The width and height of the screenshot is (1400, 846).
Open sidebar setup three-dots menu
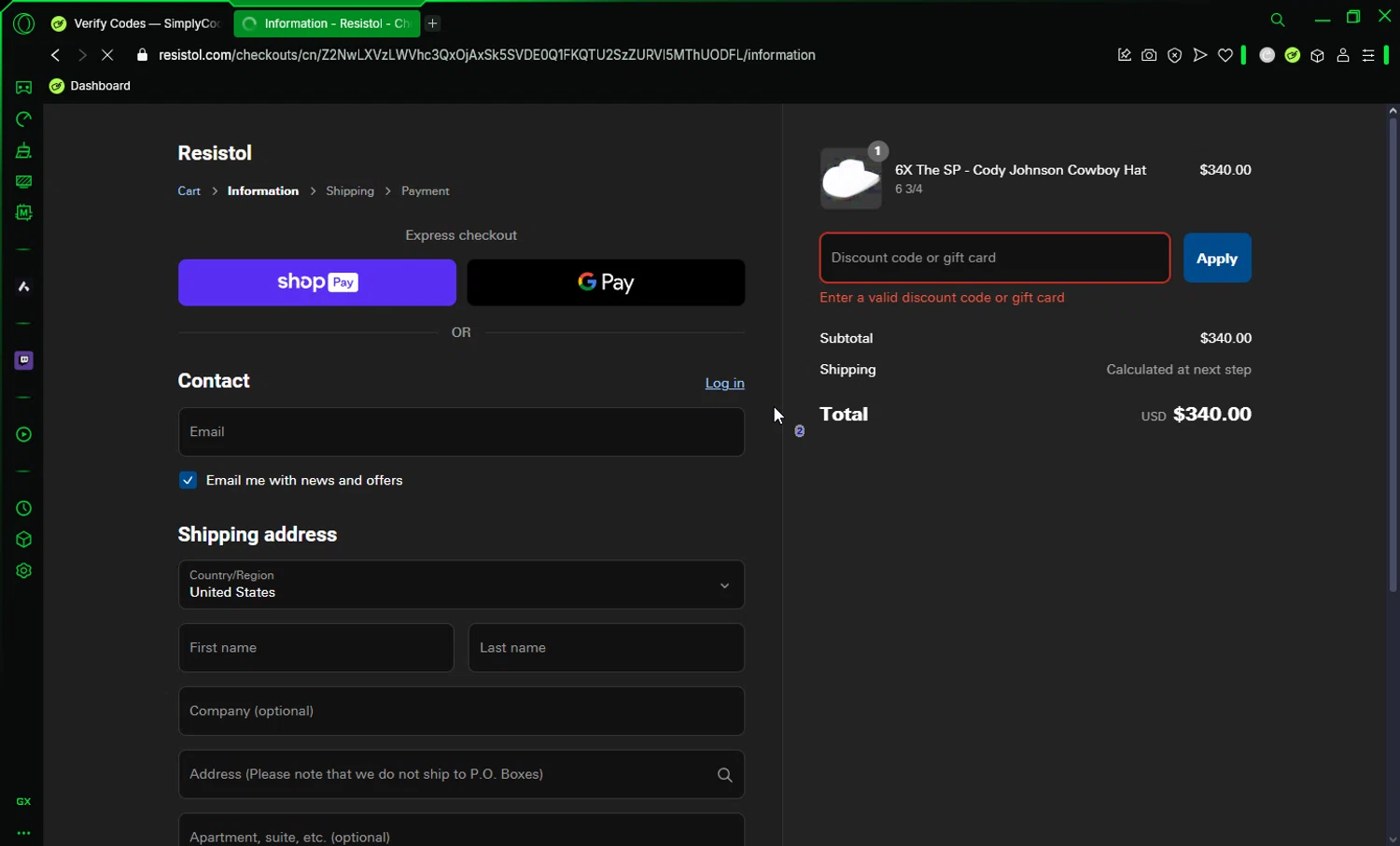point(24,833)
